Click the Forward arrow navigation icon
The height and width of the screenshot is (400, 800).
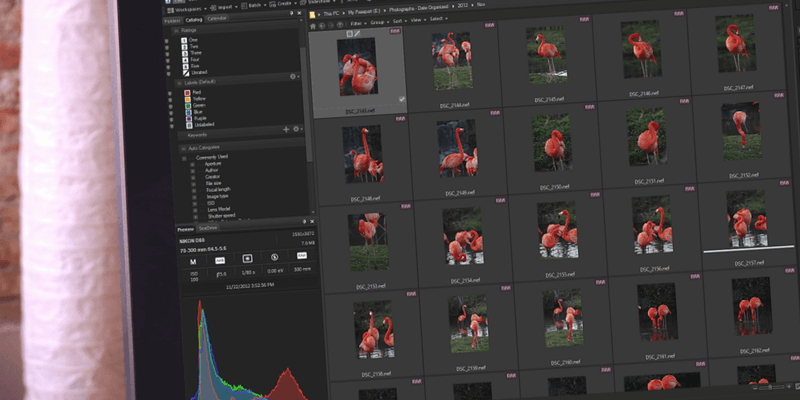[331, 25]
